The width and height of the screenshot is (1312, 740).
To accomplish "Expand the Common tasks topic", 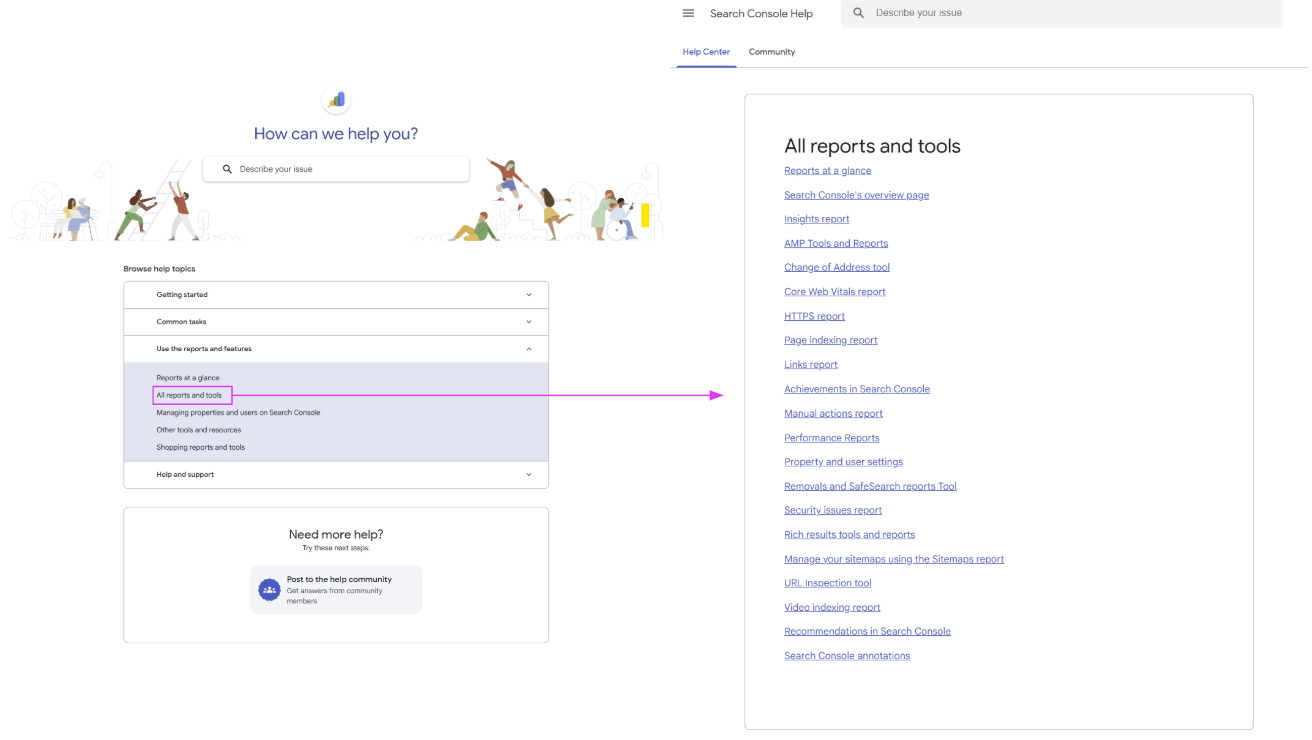I will click(336, 322).
